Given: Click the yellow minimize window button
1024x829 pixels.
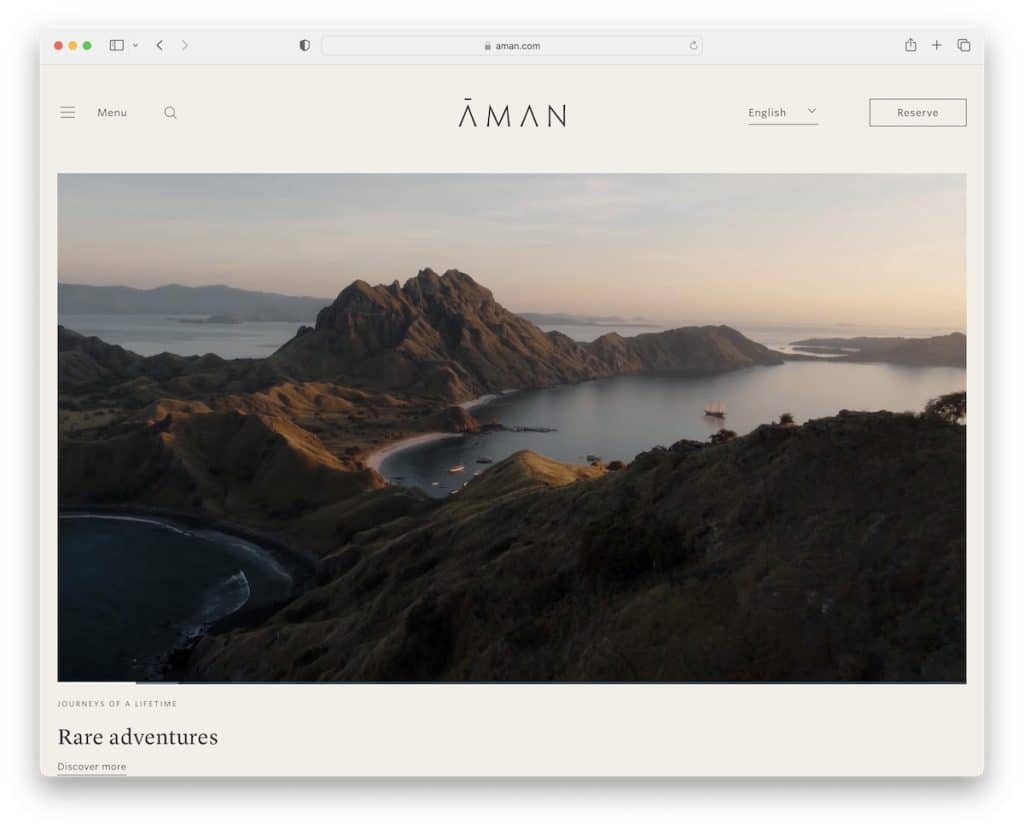Looking at the screenshot, I should pos(72,46).
